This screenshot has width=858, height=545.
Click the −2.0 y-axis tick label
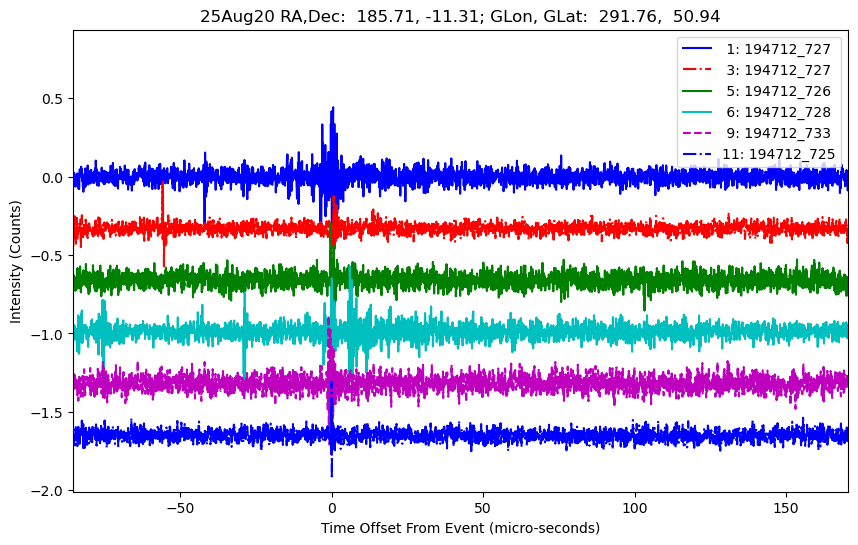[47, 491]
